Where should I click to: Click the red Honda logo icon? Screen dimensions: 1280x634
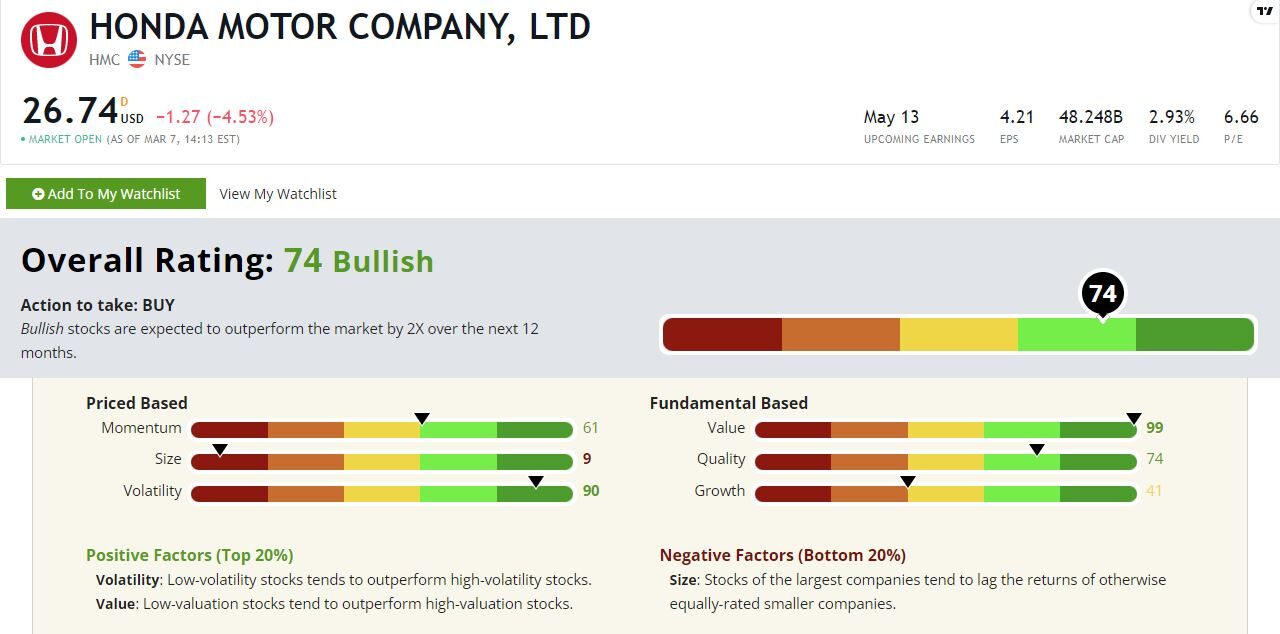pos(49,40)
